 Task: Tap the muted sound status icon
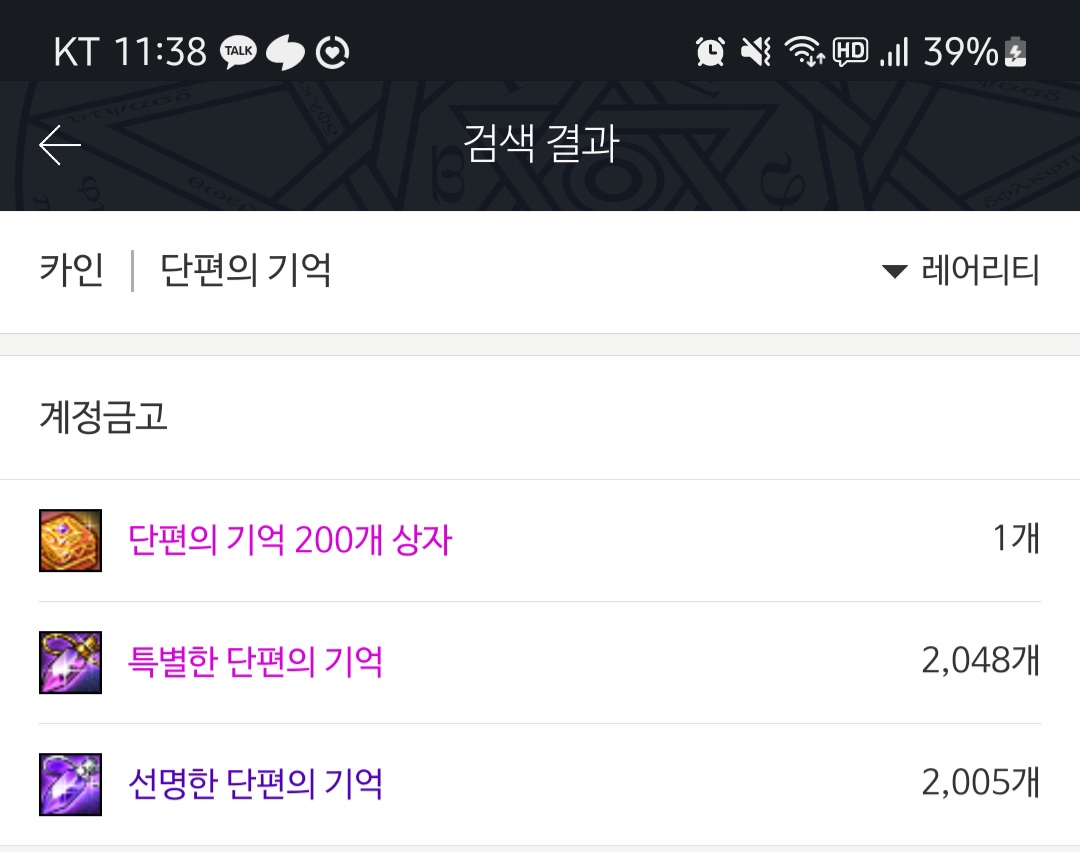click(756, 52)
